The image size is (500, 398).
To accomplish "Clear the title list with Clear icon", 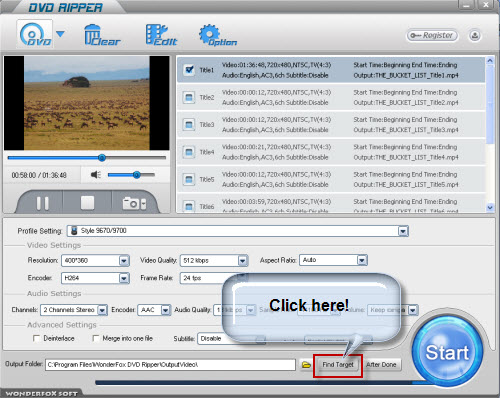I will (102, 35).
